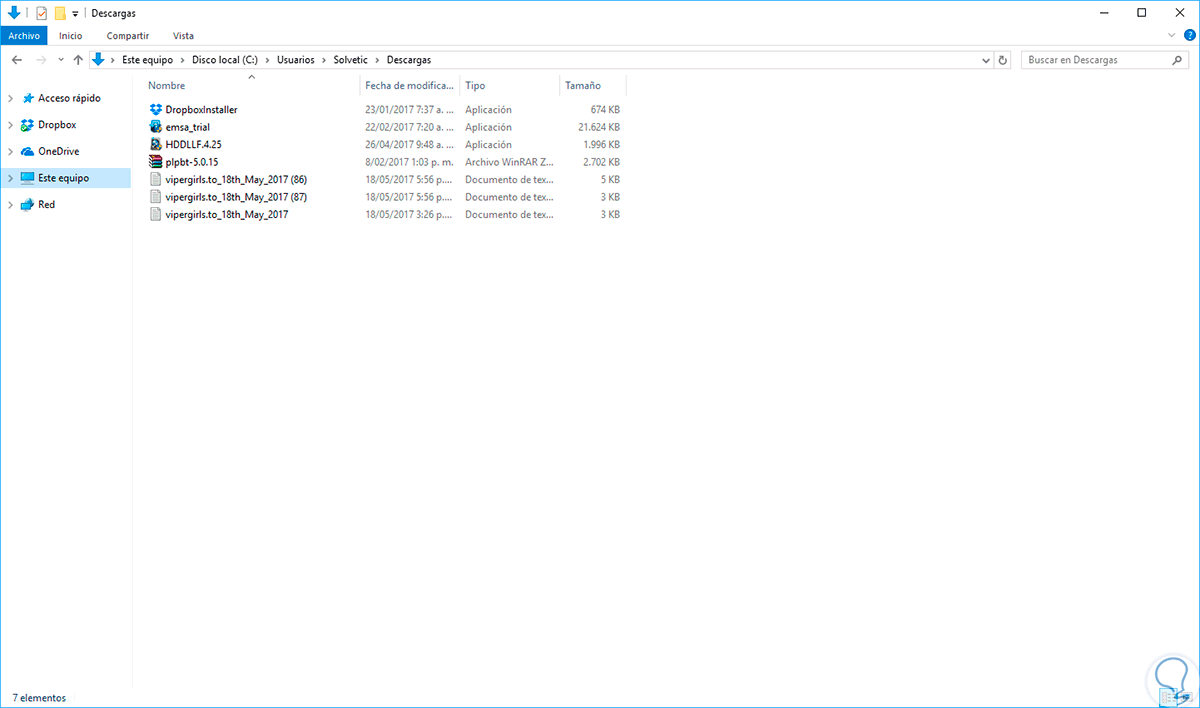Select the file name DropboxInstaller
This screenshot has height=708, width=1200.
[201, 109]
